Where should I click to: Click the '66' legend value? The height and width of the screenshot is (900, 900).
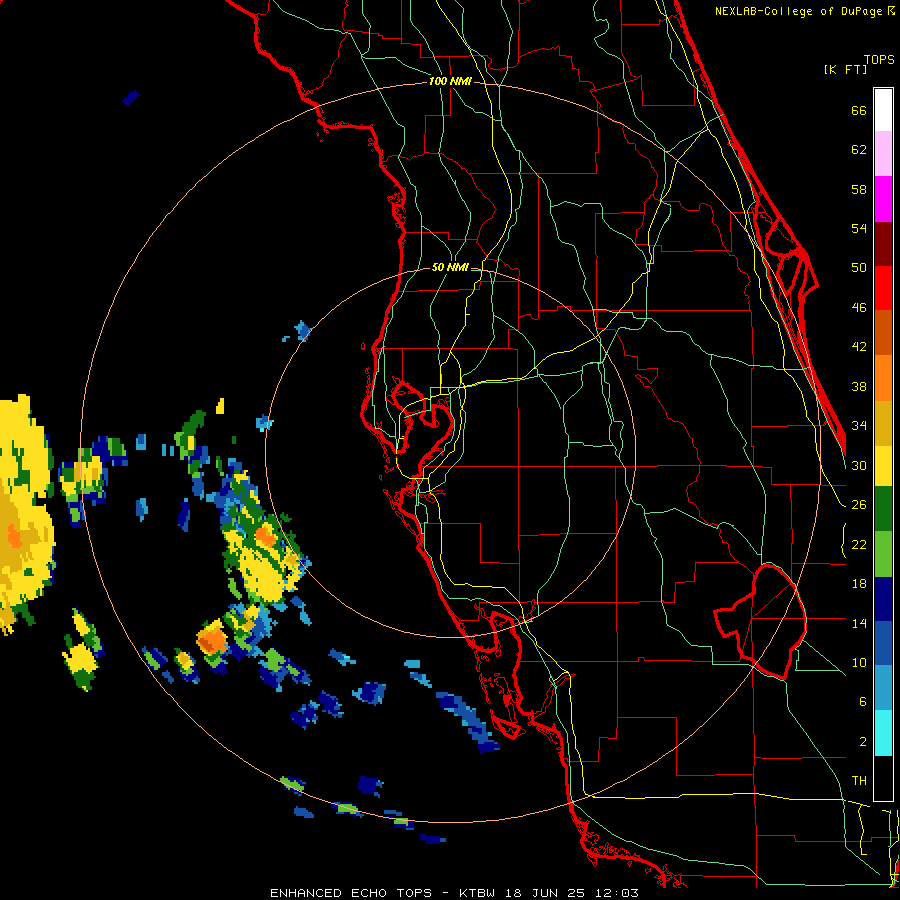point(859,110)
